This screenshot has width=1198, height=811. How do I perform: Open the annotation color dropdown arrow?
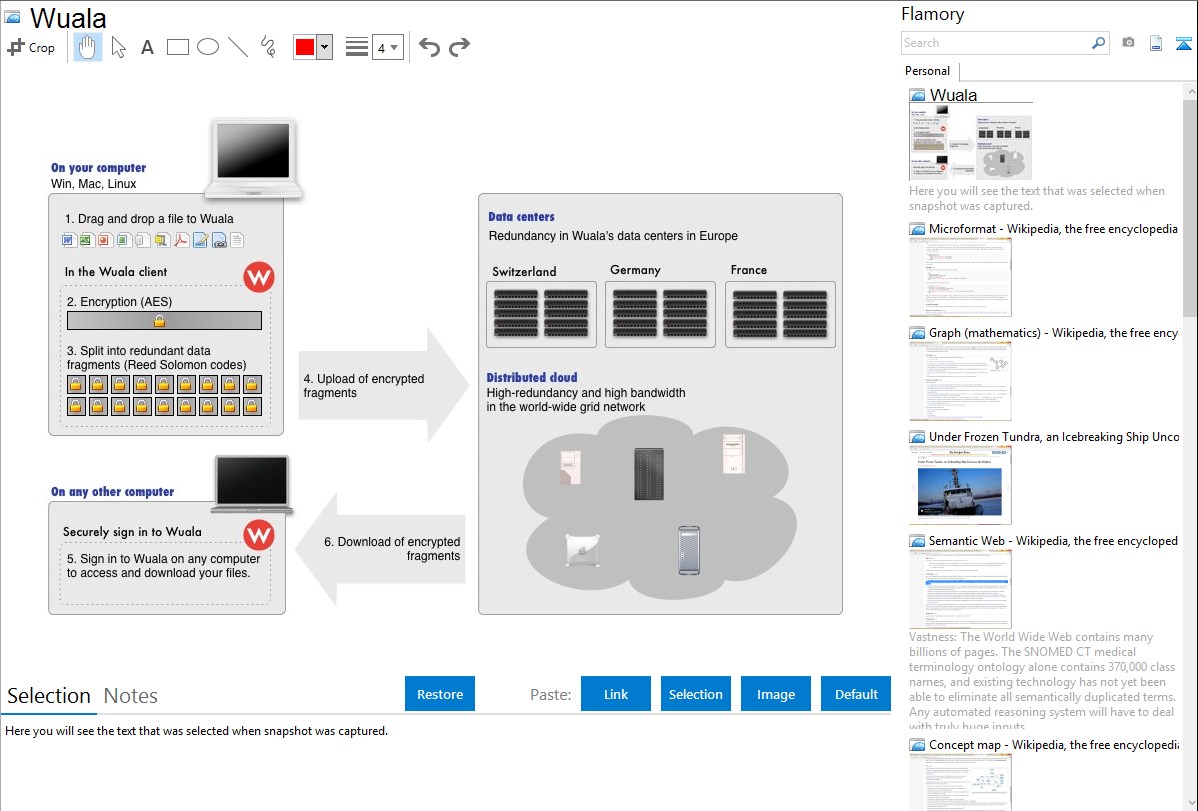pos(325,47)
